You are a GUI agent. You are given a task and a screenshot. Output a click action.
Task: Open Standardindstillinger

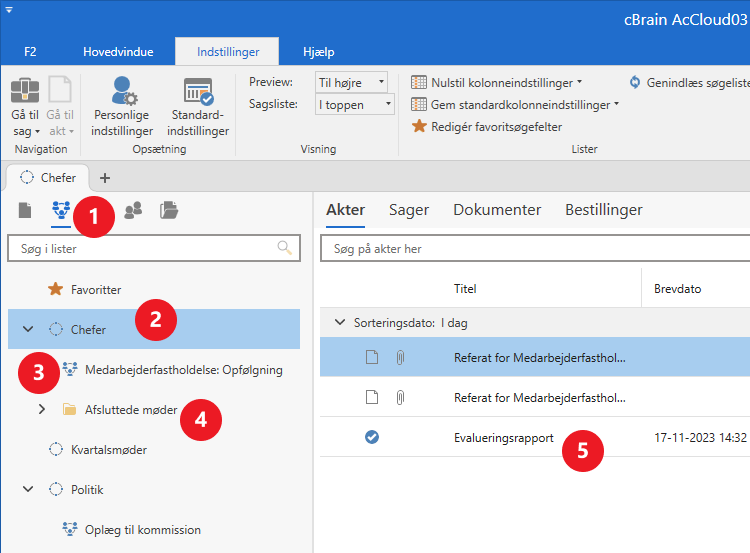(198, 107)
